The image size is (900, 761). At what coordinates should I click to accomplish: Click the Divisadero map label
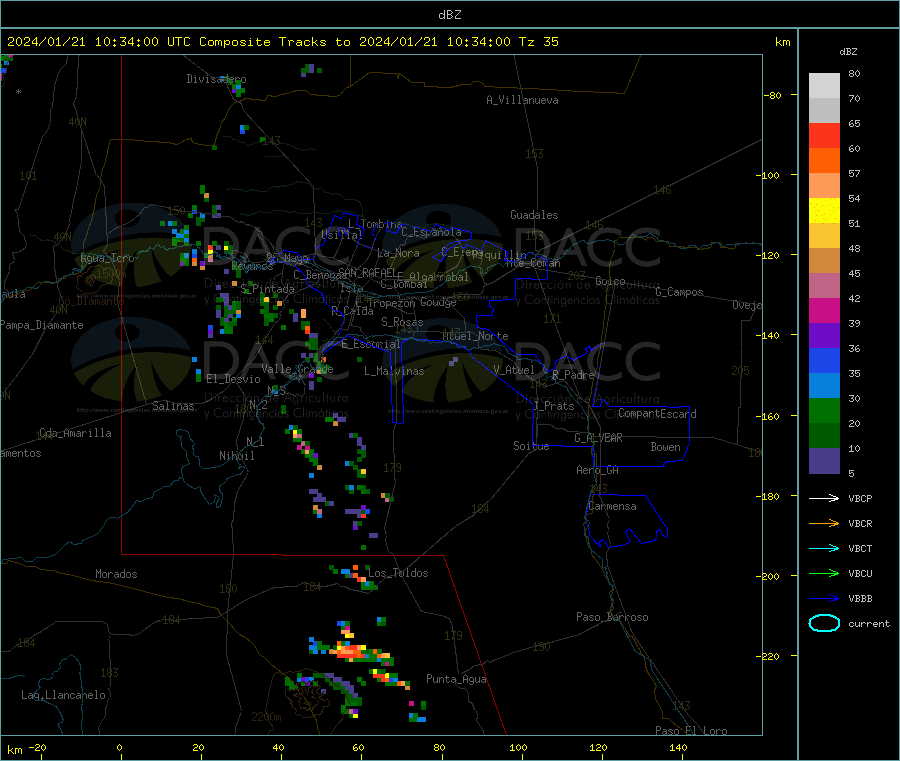(x=216, y=79)
